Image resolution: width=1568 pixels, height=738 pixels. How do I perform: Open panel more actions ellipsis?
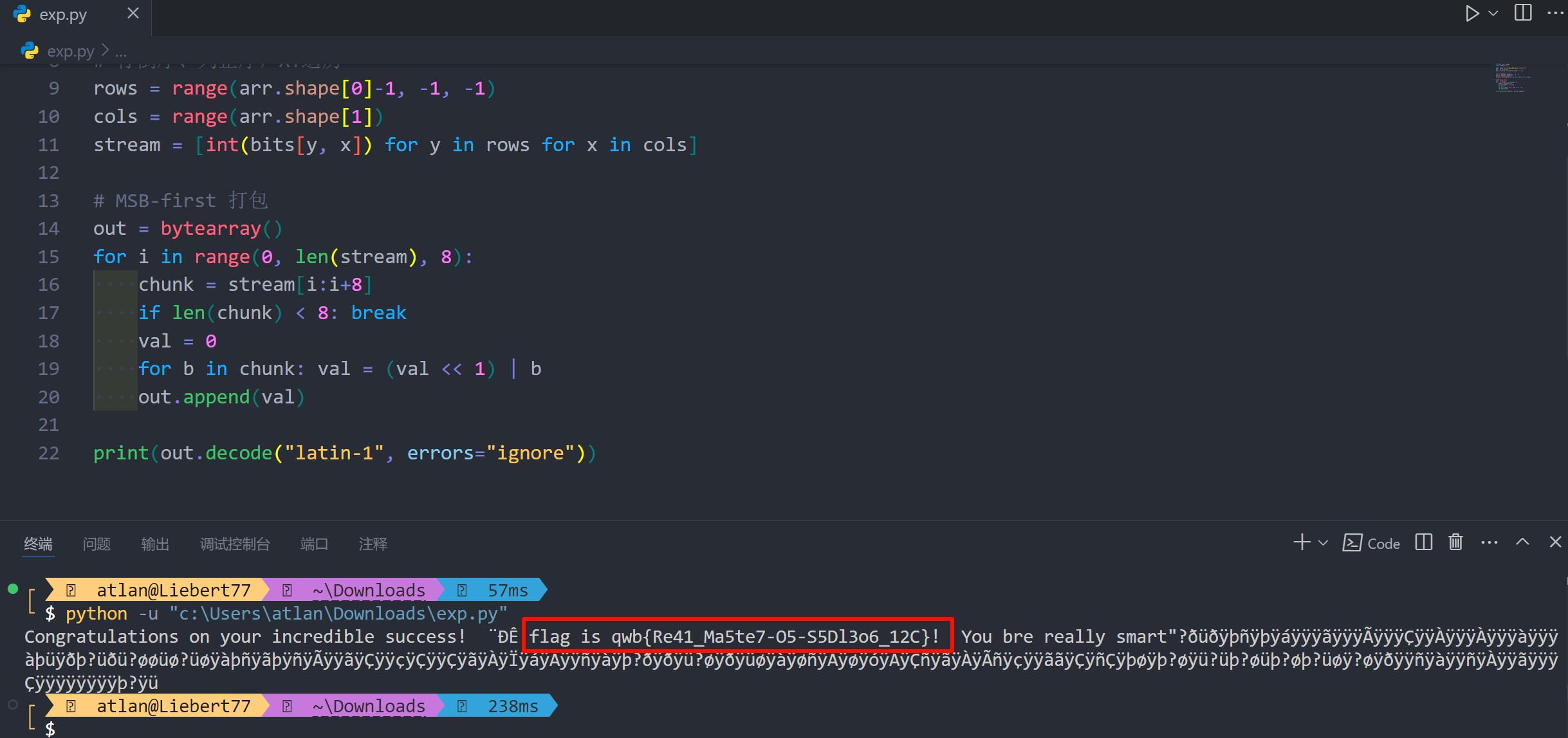tap(1489, 542)
